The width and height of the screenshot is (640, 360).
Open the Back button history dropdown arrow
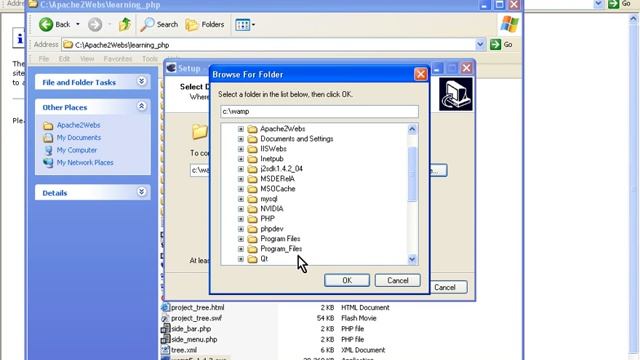point(78,24)
